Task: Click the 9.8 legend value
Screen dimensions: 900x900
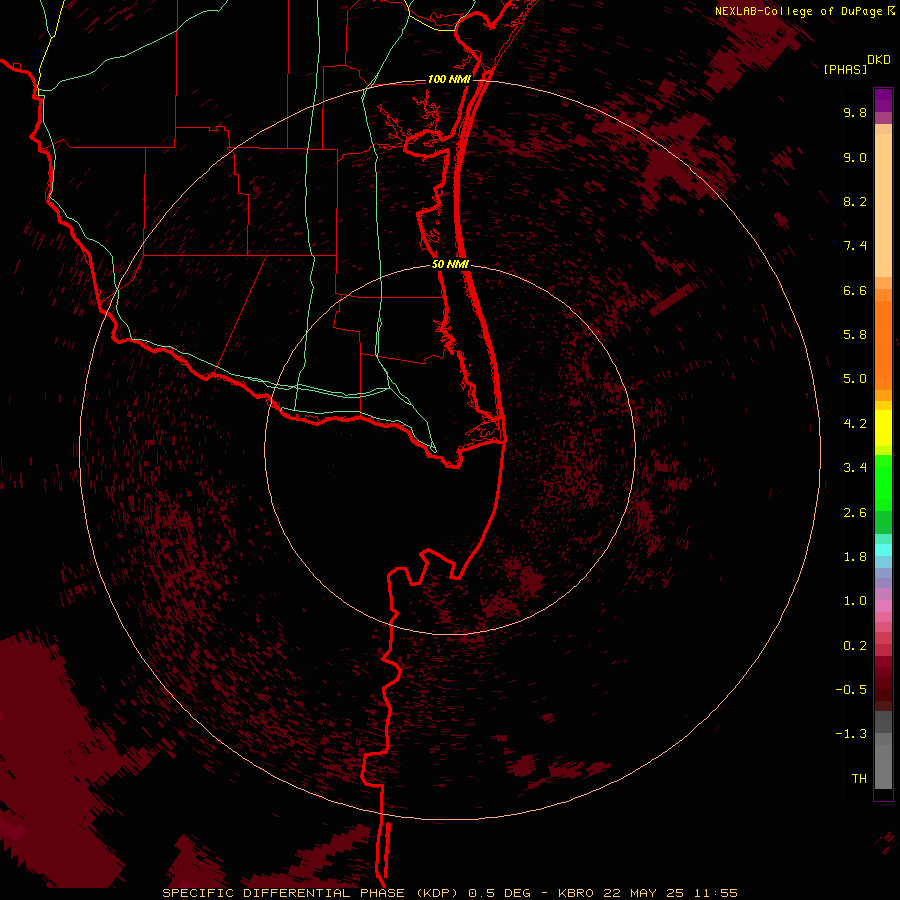Action: [x=855, y=112]
